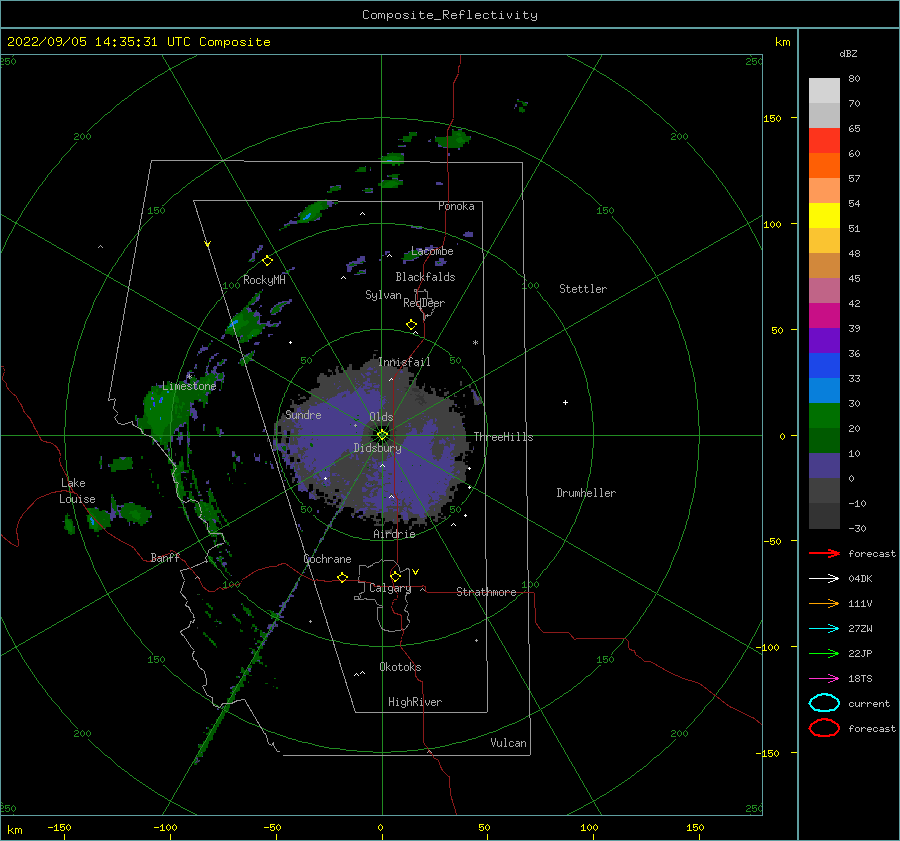The image size is (900, 841).
Task: Click the yellow diamond marker above Calgary
Action: tap(395, 576)
